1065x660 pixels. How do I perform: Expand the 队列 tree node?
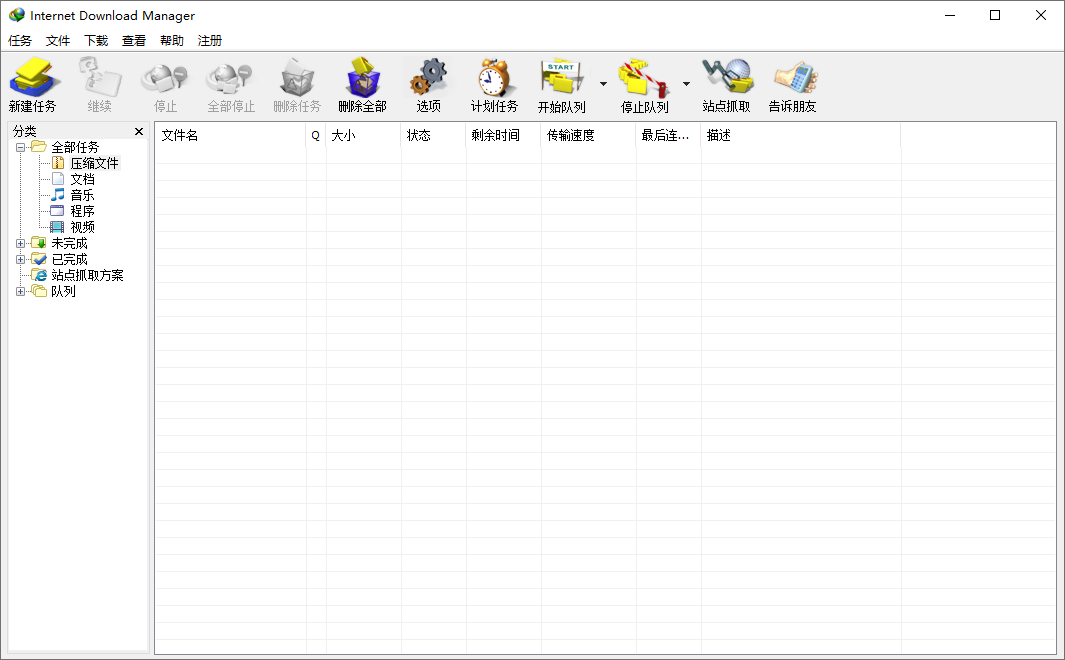pyautogui.click(x=20, y=291)
